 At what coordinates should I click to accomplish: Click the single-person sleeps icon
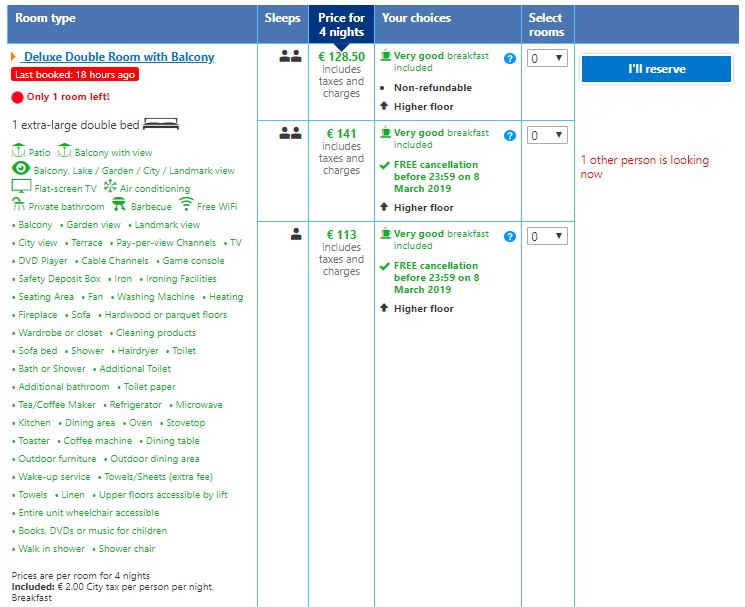coord(295,235)
